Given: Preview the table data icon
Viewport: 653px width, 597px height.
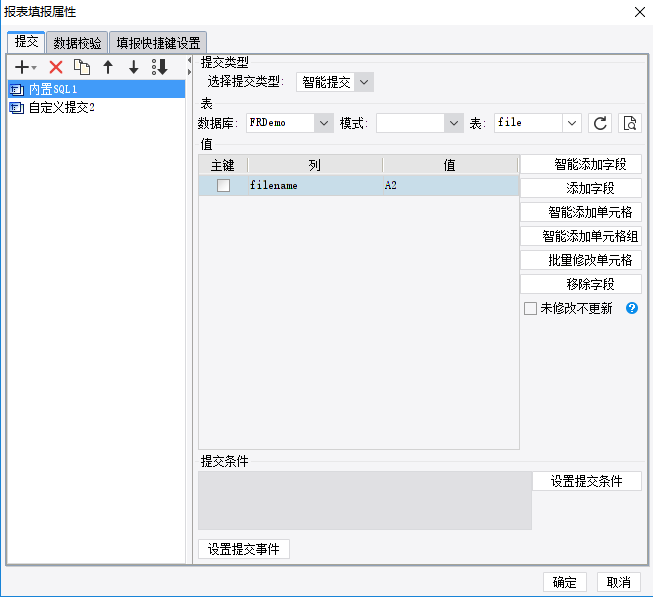Looking at the screenshot, I should [630, 123].
